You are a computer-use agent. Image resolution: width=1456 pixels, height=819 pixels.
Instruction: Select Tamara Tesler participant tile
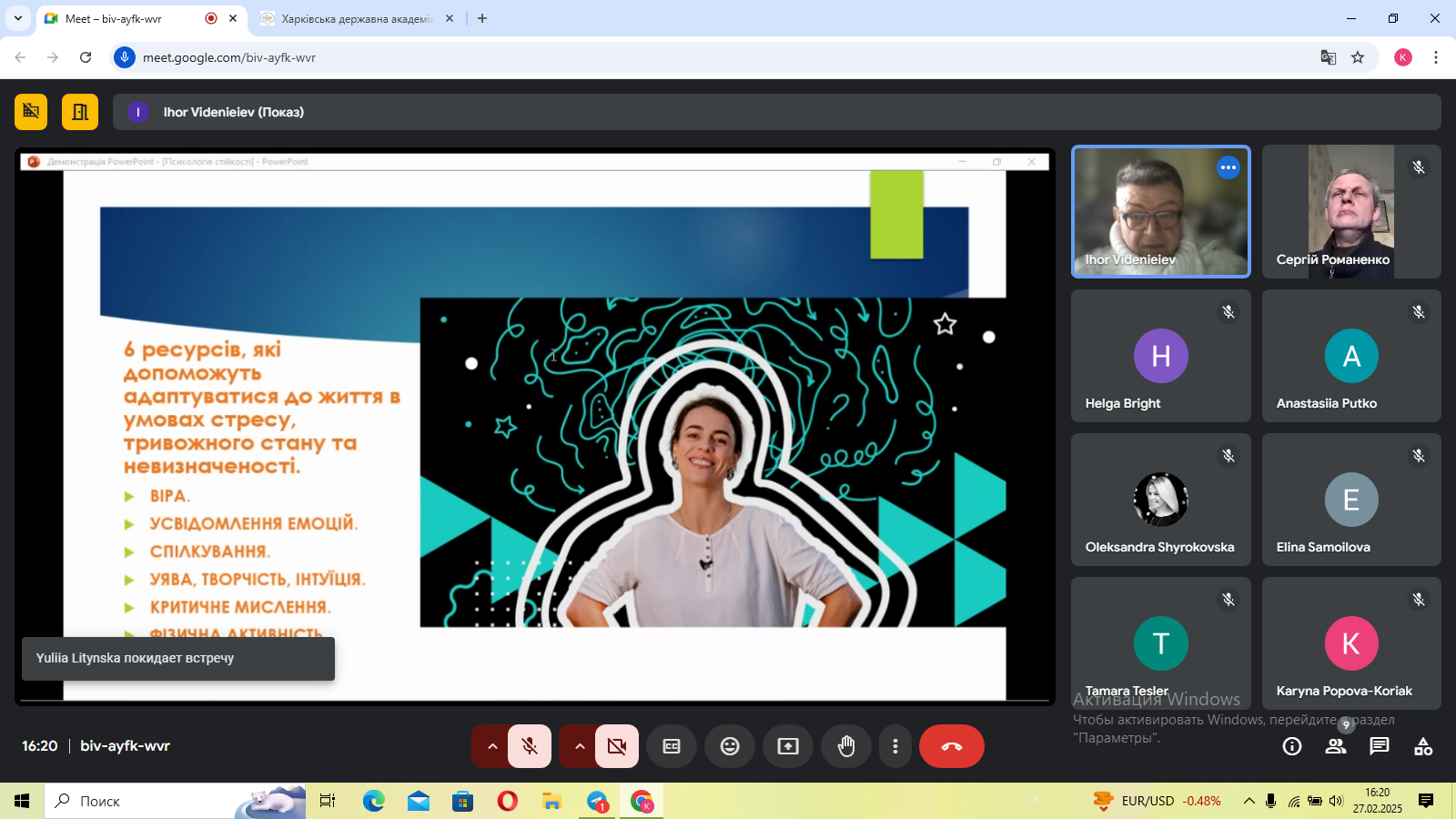pyautogui.click(x=1161, y=643)
